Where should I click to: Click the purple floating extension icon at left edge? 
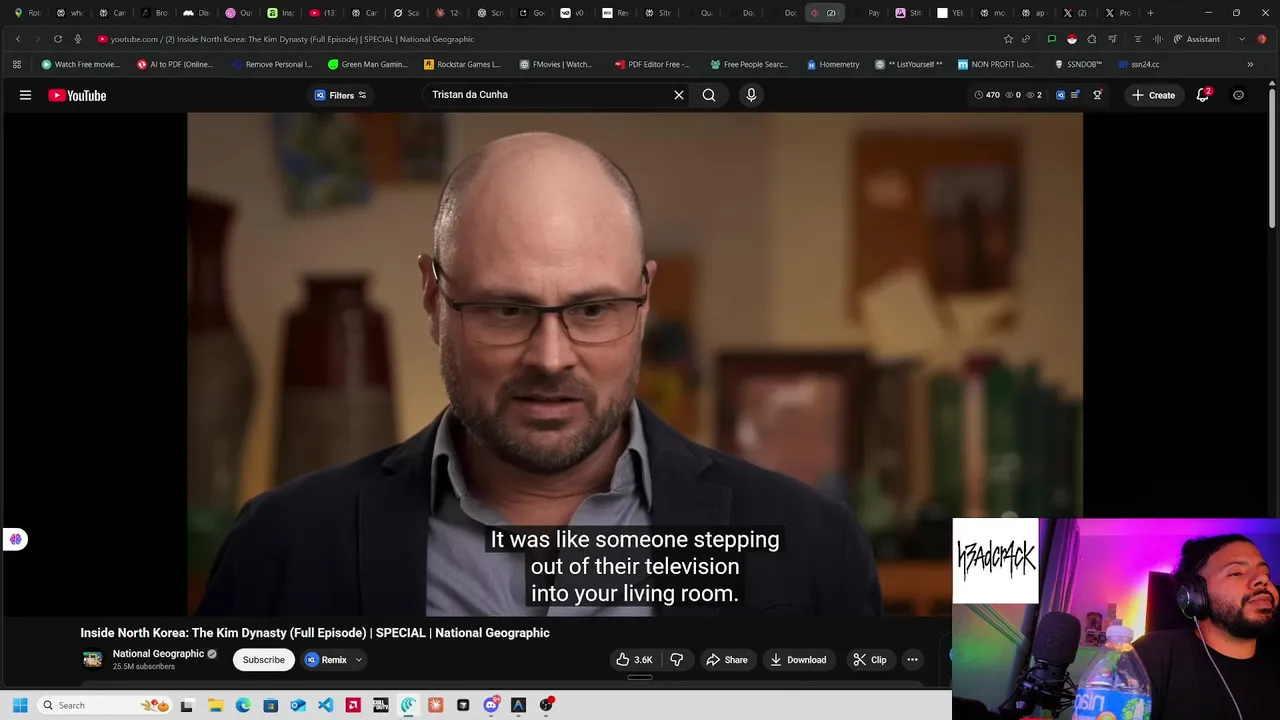click(x=15, y=539)
